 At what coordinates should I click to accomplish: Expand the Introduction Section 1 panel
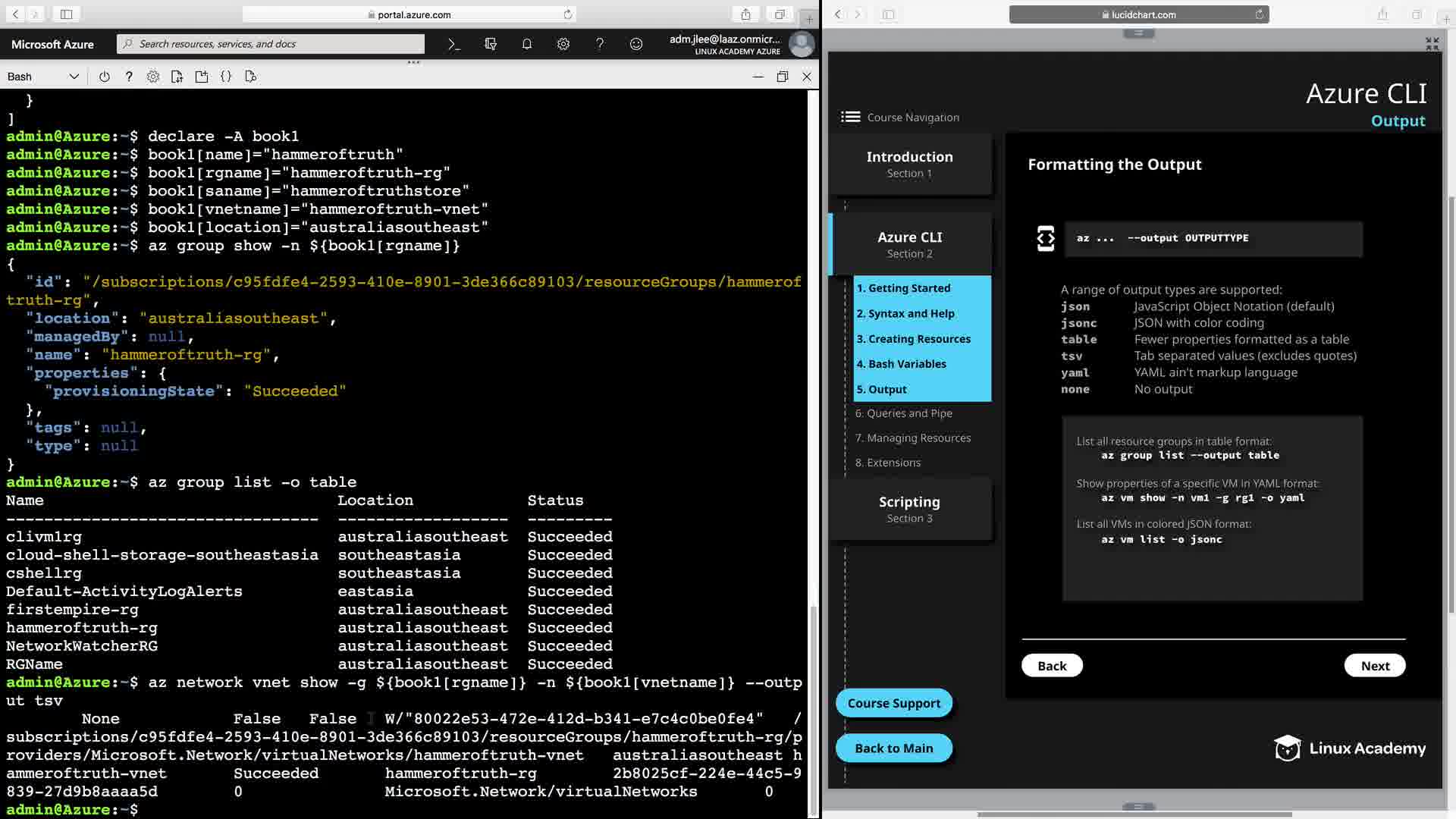[x=909, y=164]
